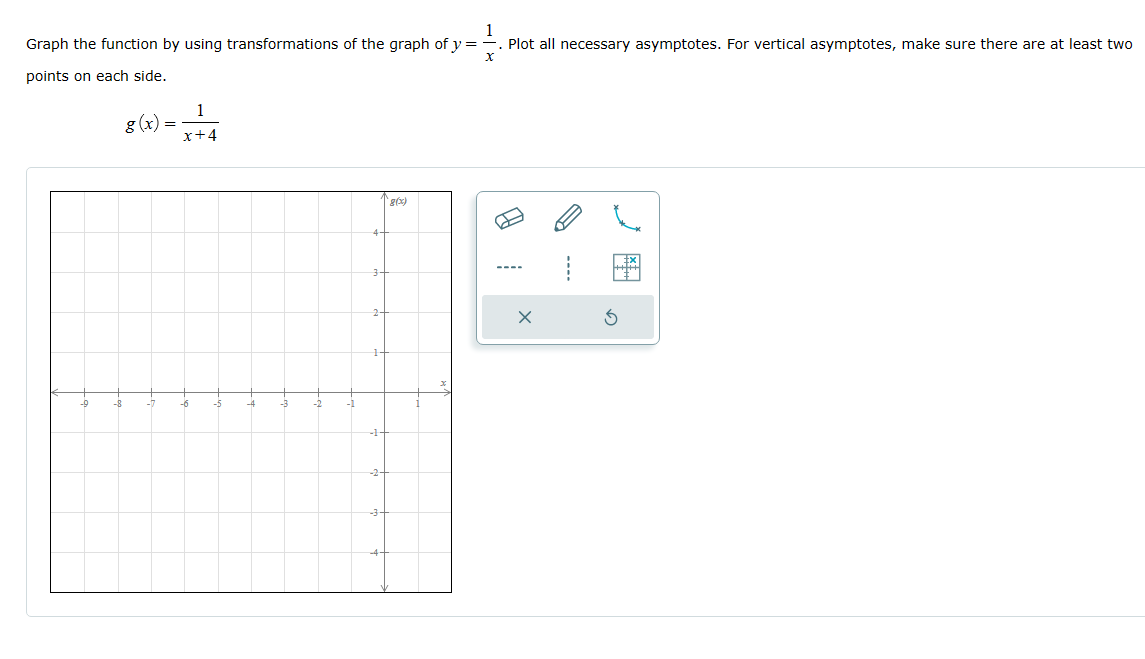Click the grid intersection at (-5, -1)
Viewport: 1145px width, 659px height.
(217, 431)
